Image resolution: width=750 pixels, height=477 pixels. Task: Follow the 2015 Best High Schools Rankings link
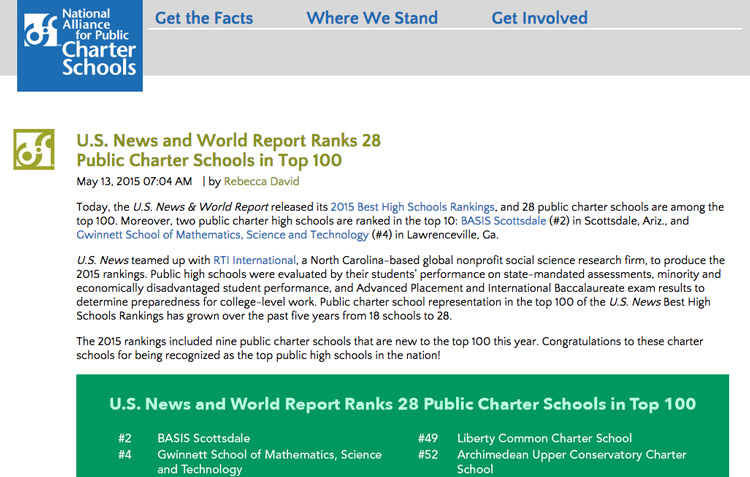coord(412,207)
